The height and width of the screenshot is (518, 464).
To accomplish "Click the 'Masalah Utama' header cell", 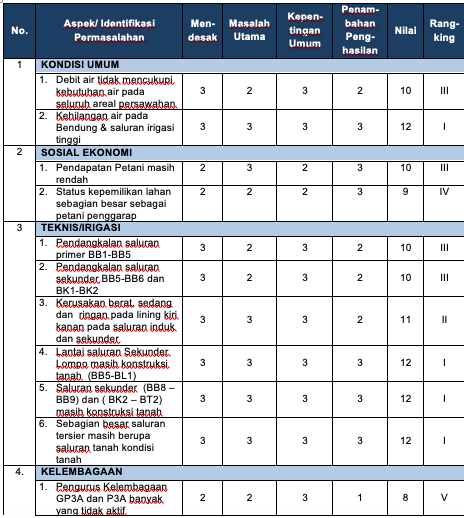I will pos(249,31).
